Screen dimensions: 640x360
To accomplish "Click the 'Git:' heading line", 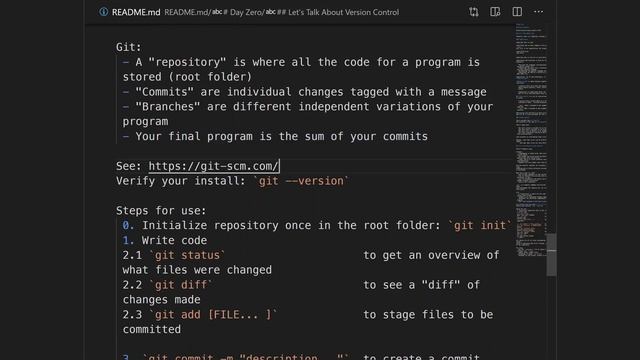I will (x=129, y=47).
